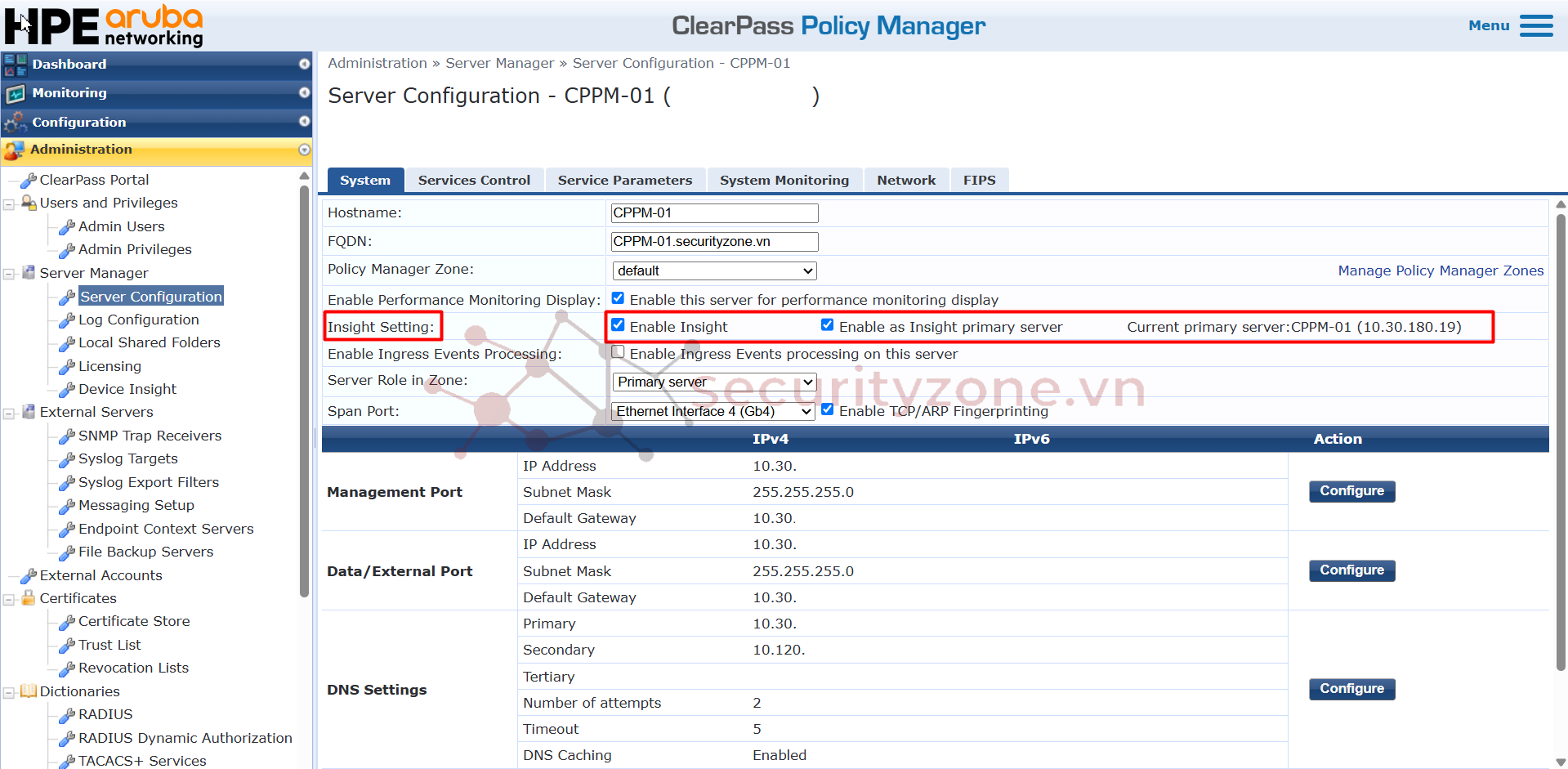Switch to the FIPS tab

pos(979,181)
